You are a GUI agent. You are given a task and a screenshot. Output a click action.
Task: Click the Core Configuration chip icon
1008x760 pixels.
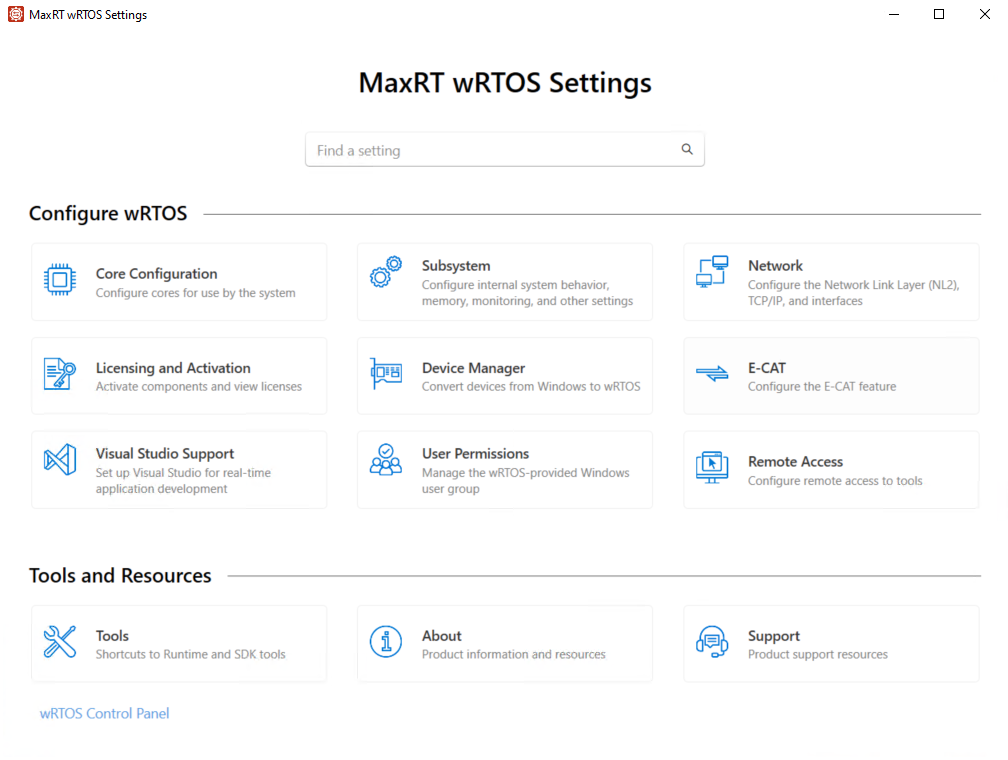(60, 279)
